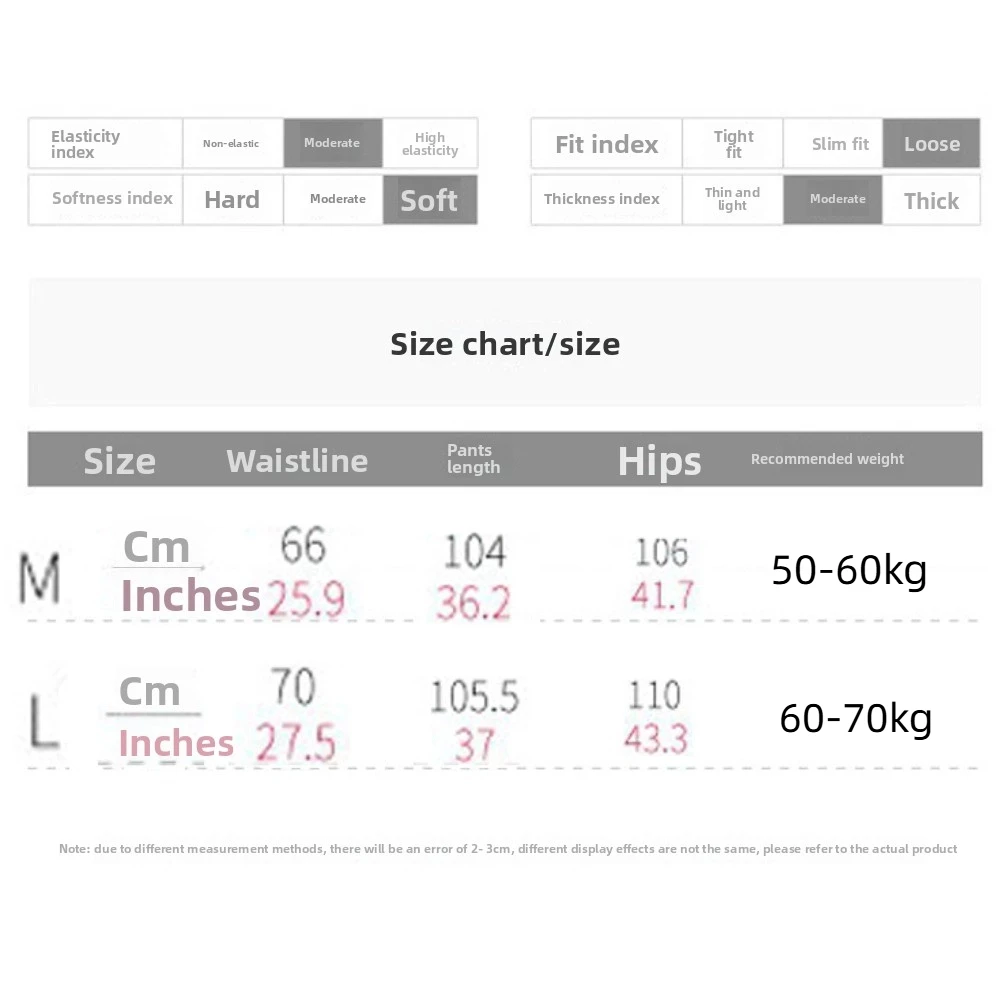Viewport: 1000px width, 1000px height.
Task: Select Thin and light thickness option
Action: pyautogui.click(x=732, y=199)
